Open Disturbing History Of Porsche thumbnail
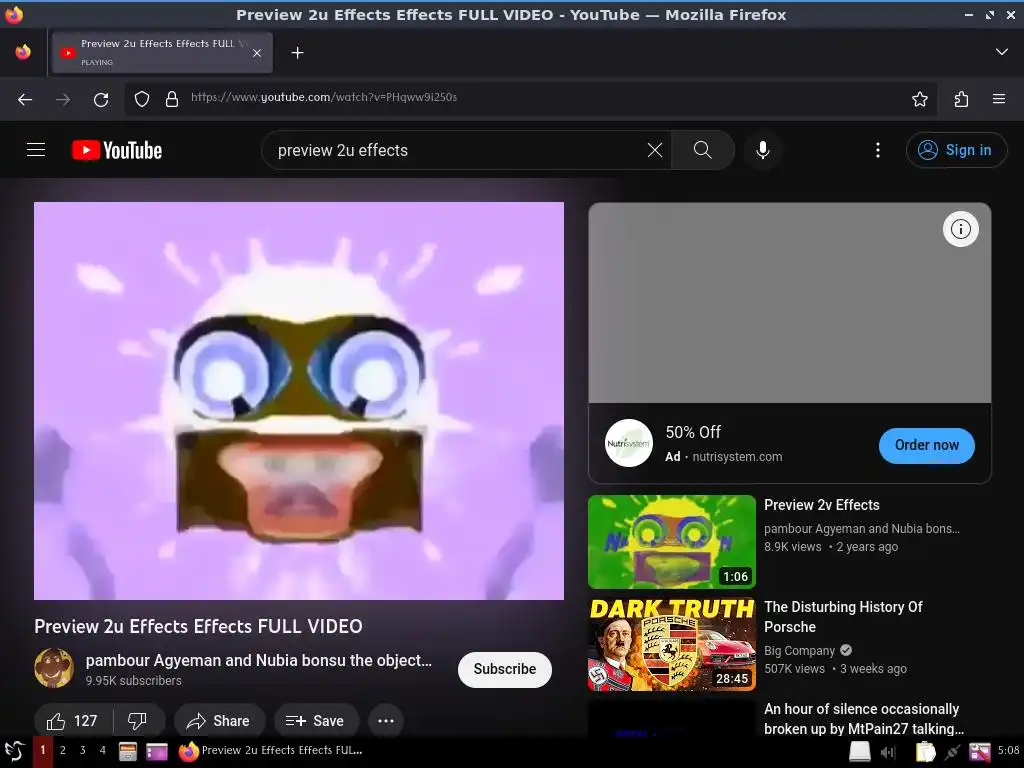Image resolution: width=1024 pixels, height=768 pixels. point(671,644)
